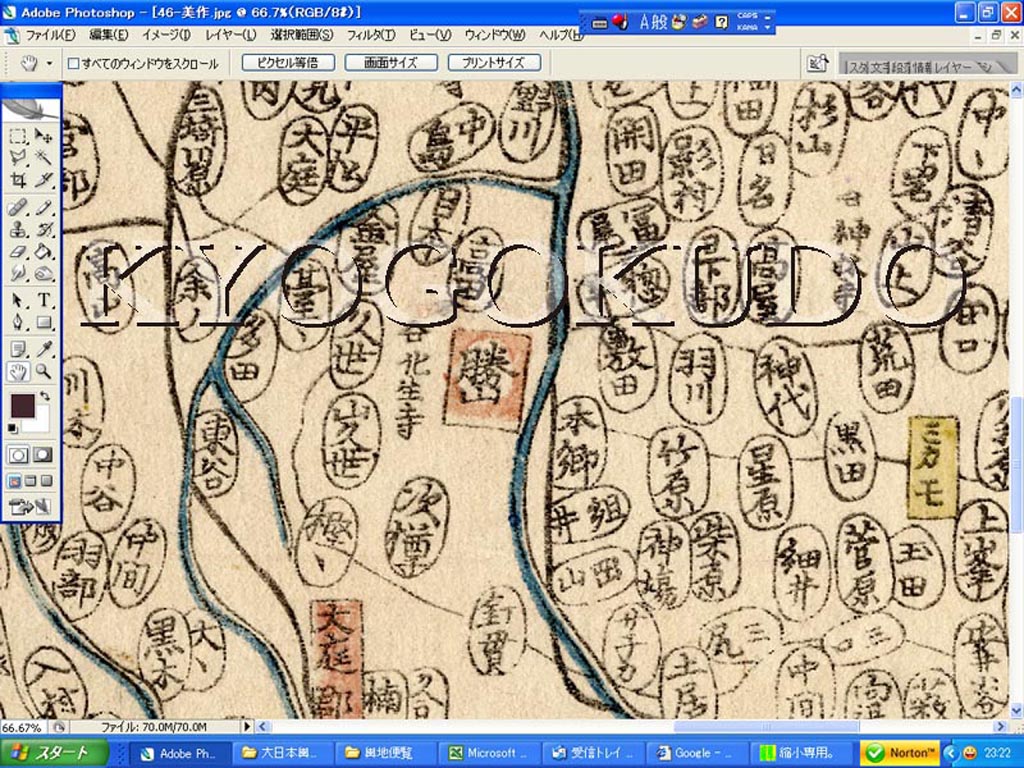This screenshot has height=768, width=1024.
Task: Open the ビュー(V) menu
Action: (430, 35)
